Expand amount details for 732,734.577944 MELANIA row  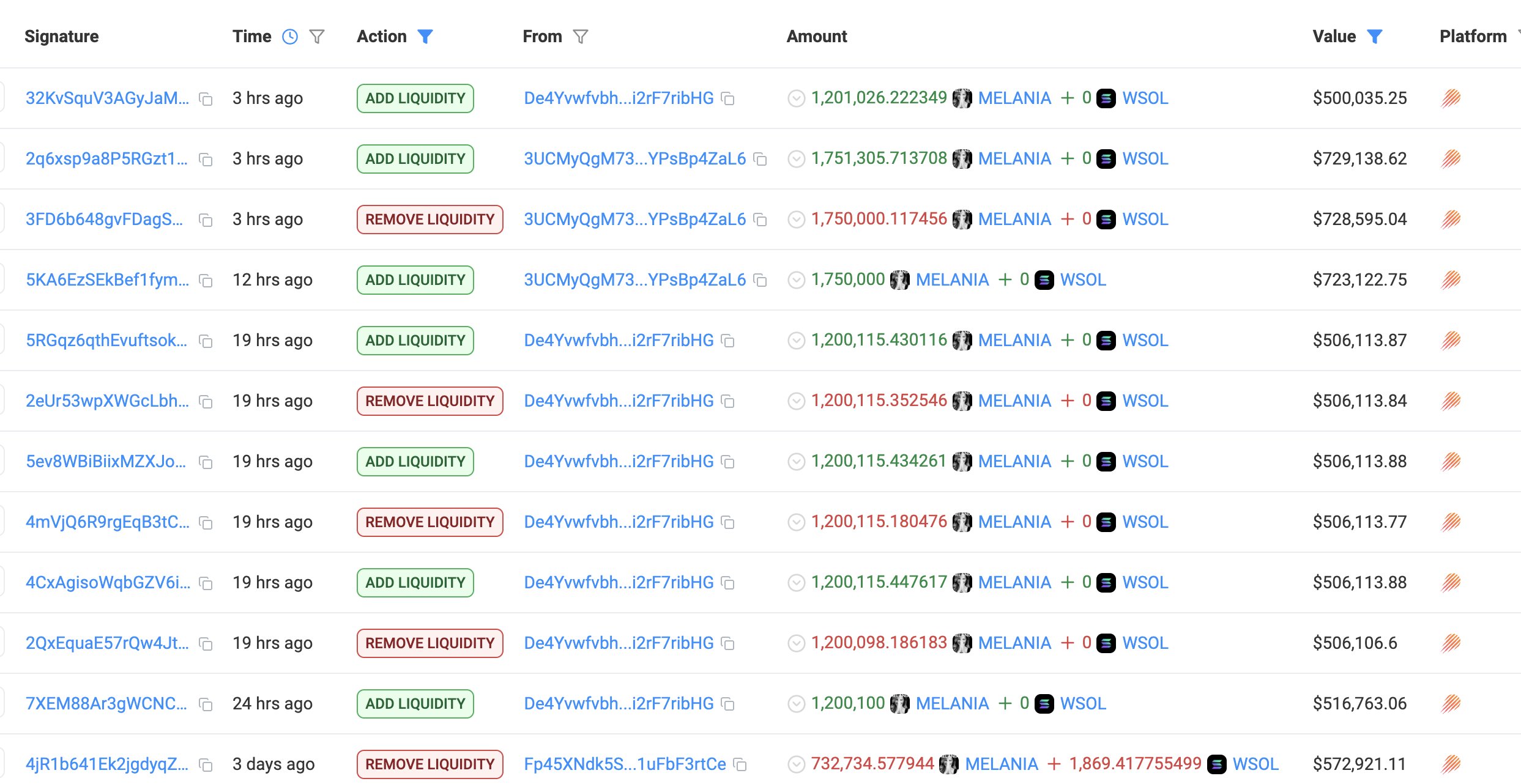[x=796, y=764]
